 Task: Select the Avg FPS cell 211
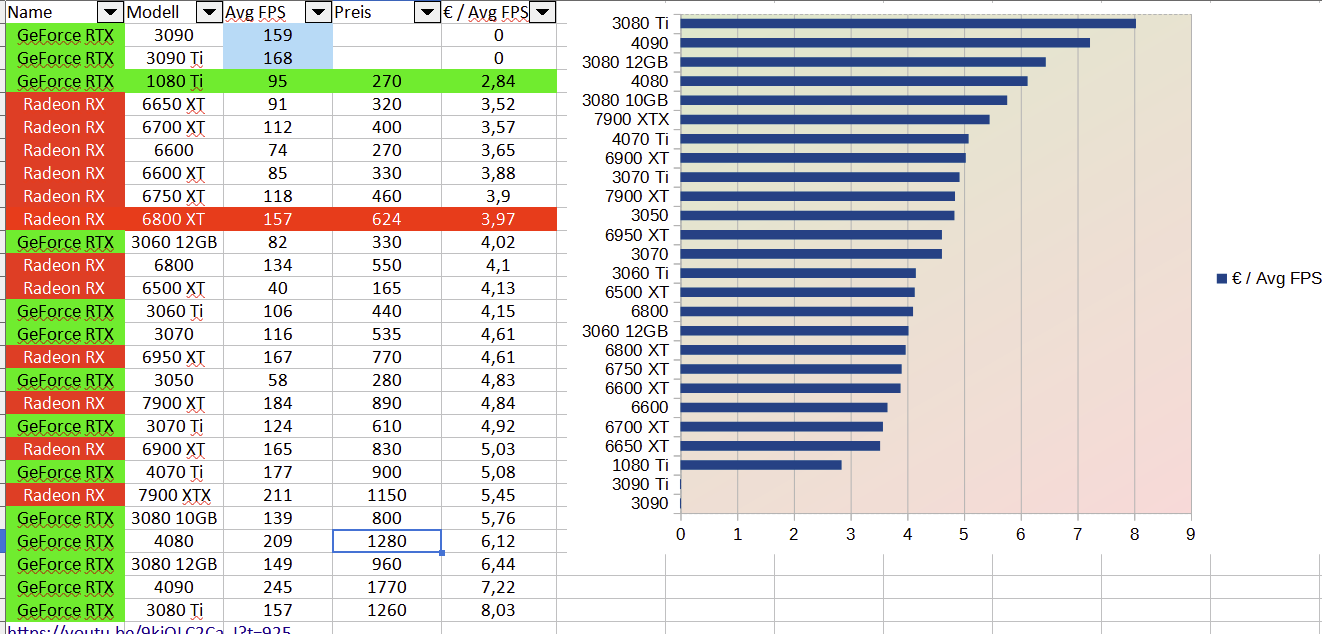(278, 495)
